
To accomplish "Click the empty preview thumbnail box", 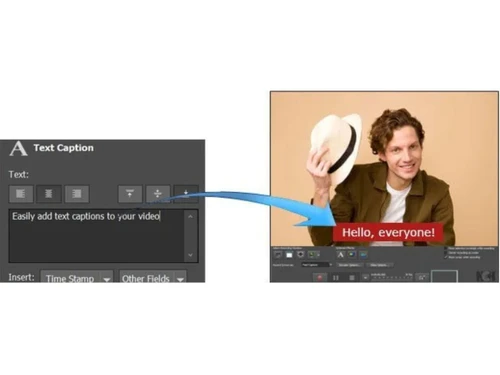I will pyautogui.click(x=444, y=276).
